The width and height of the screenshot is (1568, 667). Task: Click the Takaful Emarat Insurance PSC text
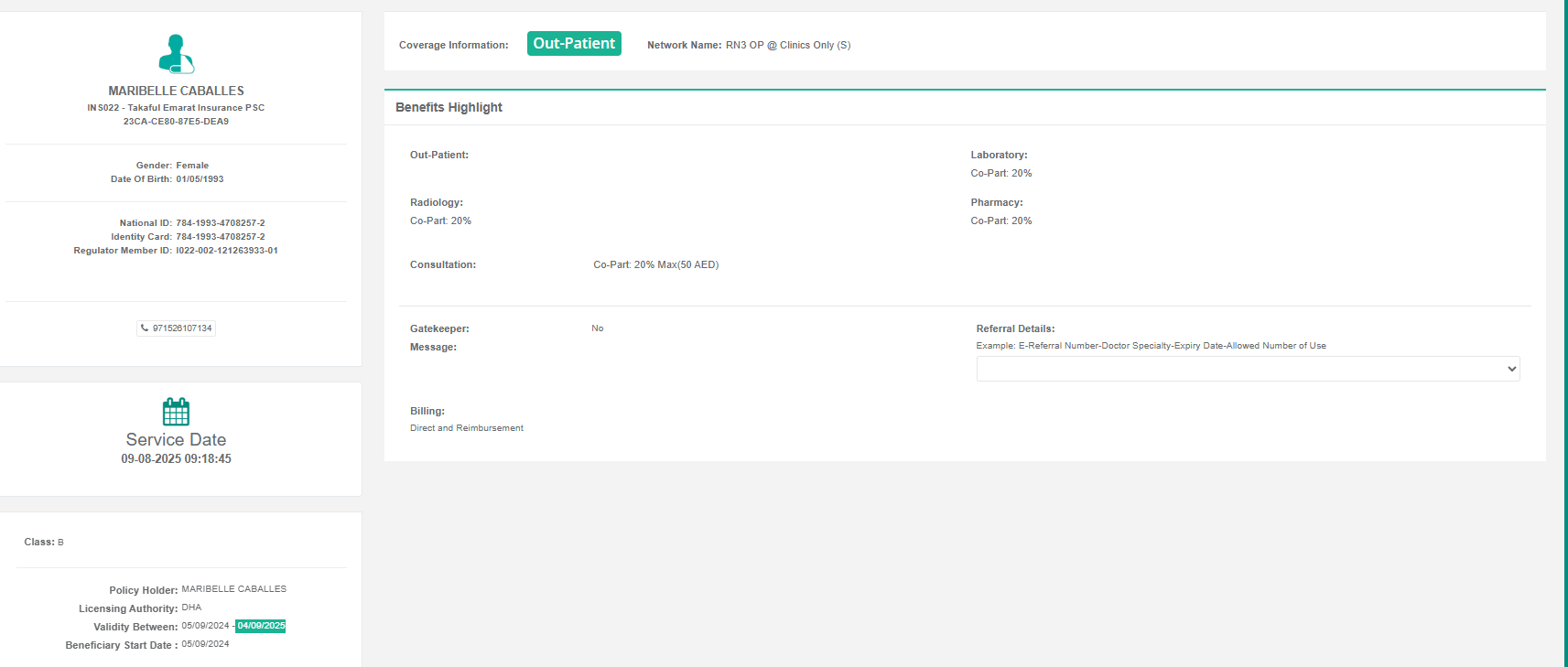coord(196,108)
